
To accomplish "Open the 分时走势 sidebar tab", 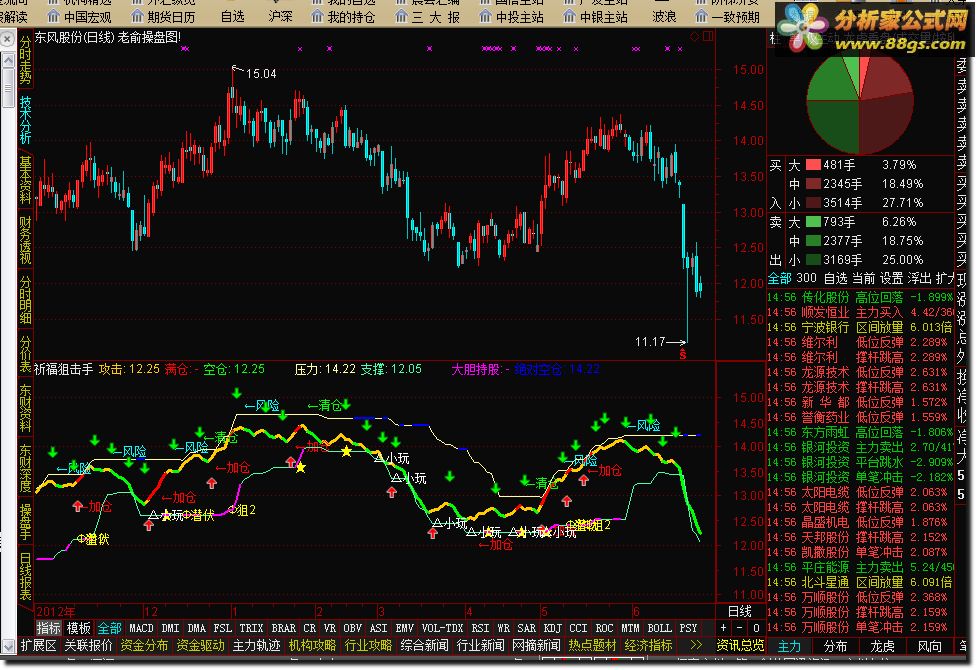I will pyautogui.click(x=25, y=60).
